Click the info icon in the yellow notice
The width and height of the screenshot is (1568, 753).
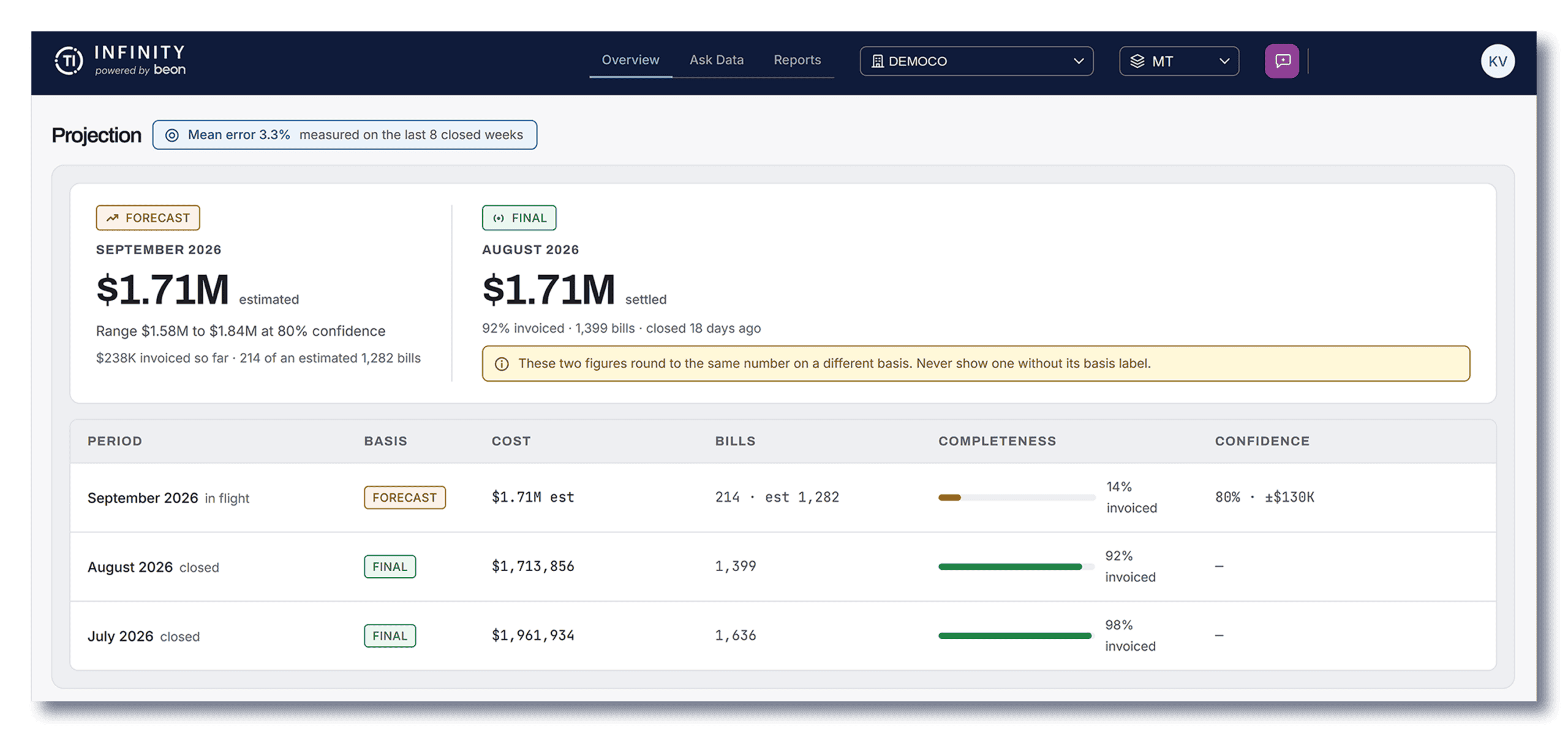pyautogui.click(x=502, y=364)
